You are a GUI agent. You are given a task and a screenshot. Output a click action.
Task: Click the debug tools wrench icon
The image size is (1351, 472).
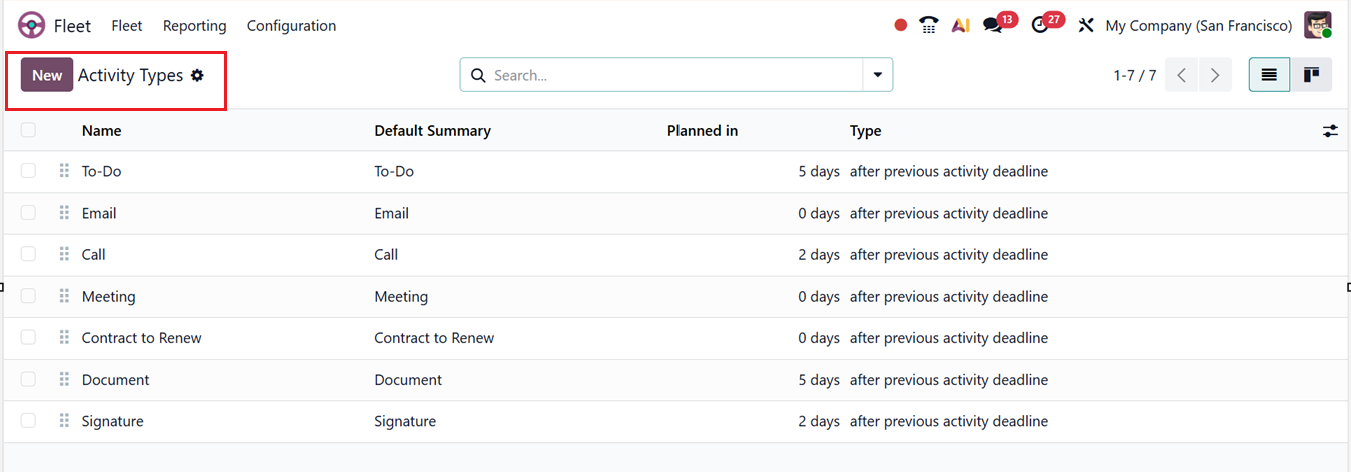click(1086, 25)
